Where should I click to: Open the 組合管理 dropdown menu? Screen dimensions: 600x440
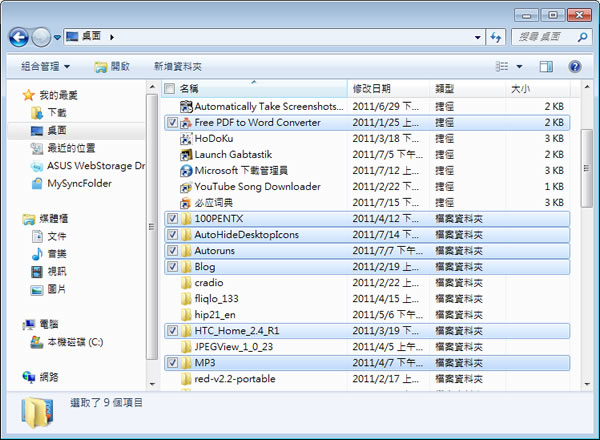click(x=45, y=67)
